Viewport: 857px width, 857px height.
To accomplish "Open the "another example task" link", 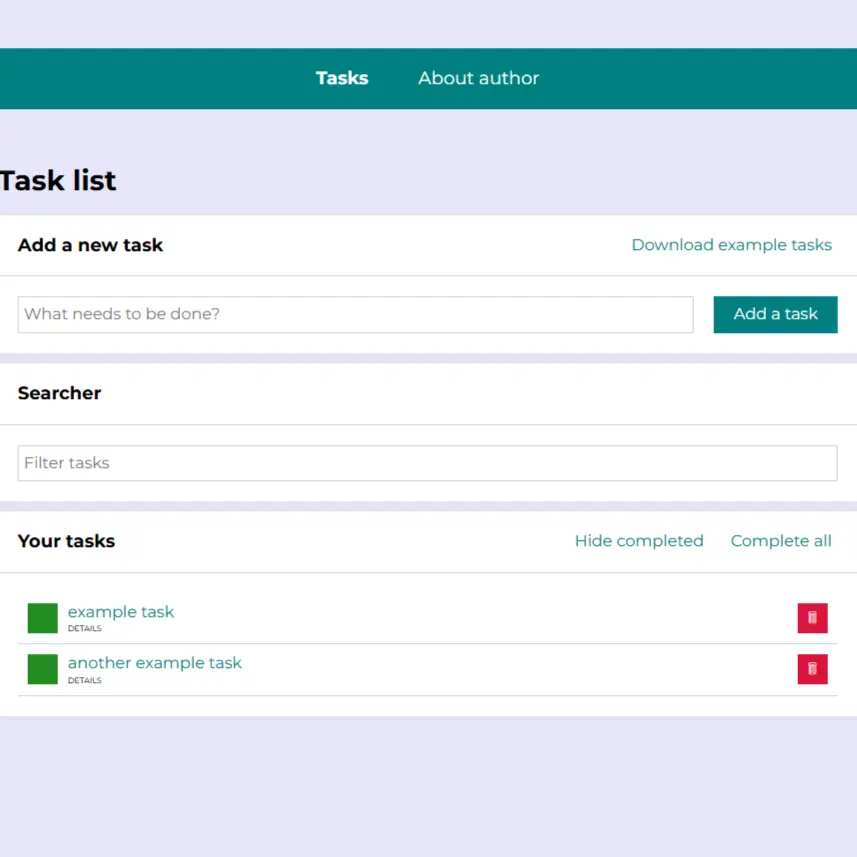I will tap(155, 663).
